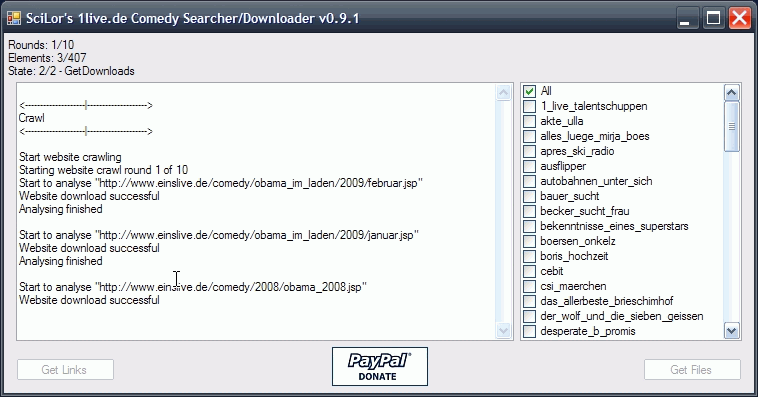Click 'Start website crawling' log line
The height and width of the screenshot is (397, 758).
click(70, 157)
